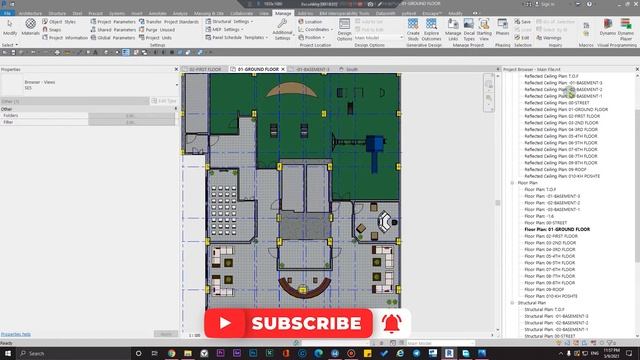Click the Folders value field in Properties
The image size is (640, 360).
pos(131,116)
